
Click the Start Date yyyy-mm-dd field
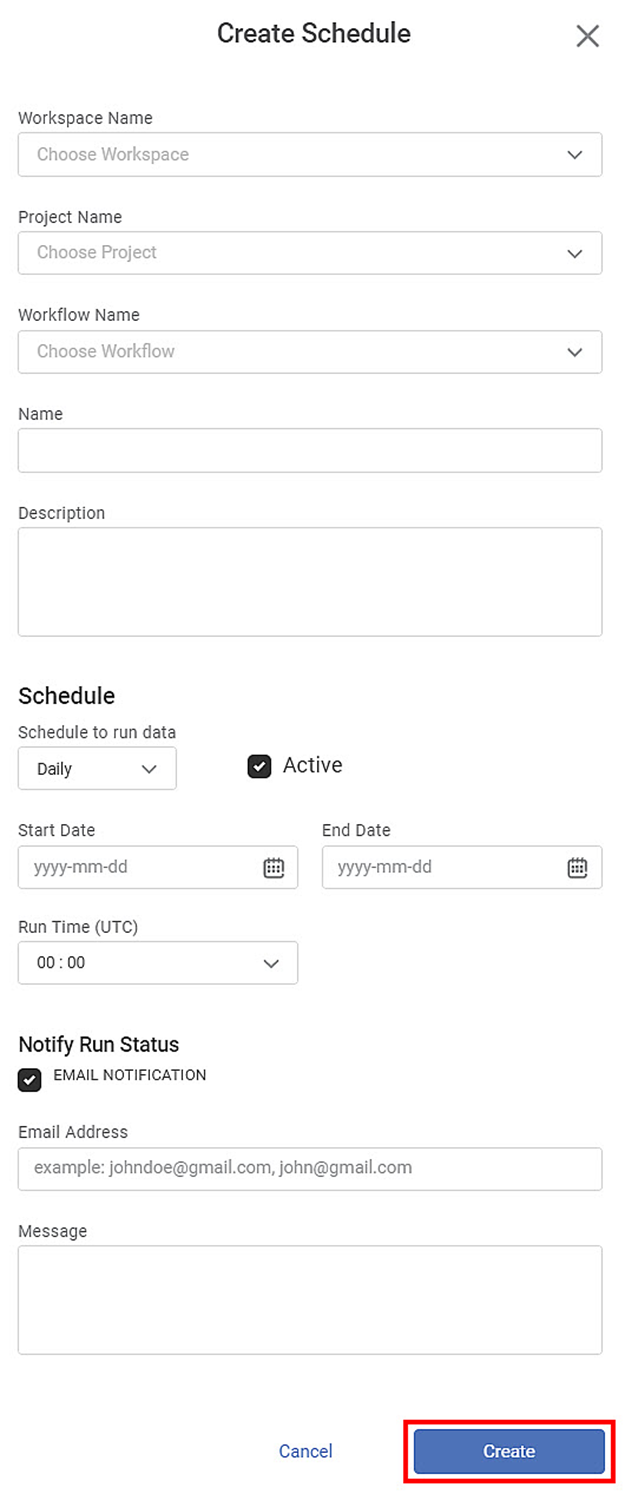(158, 868)
